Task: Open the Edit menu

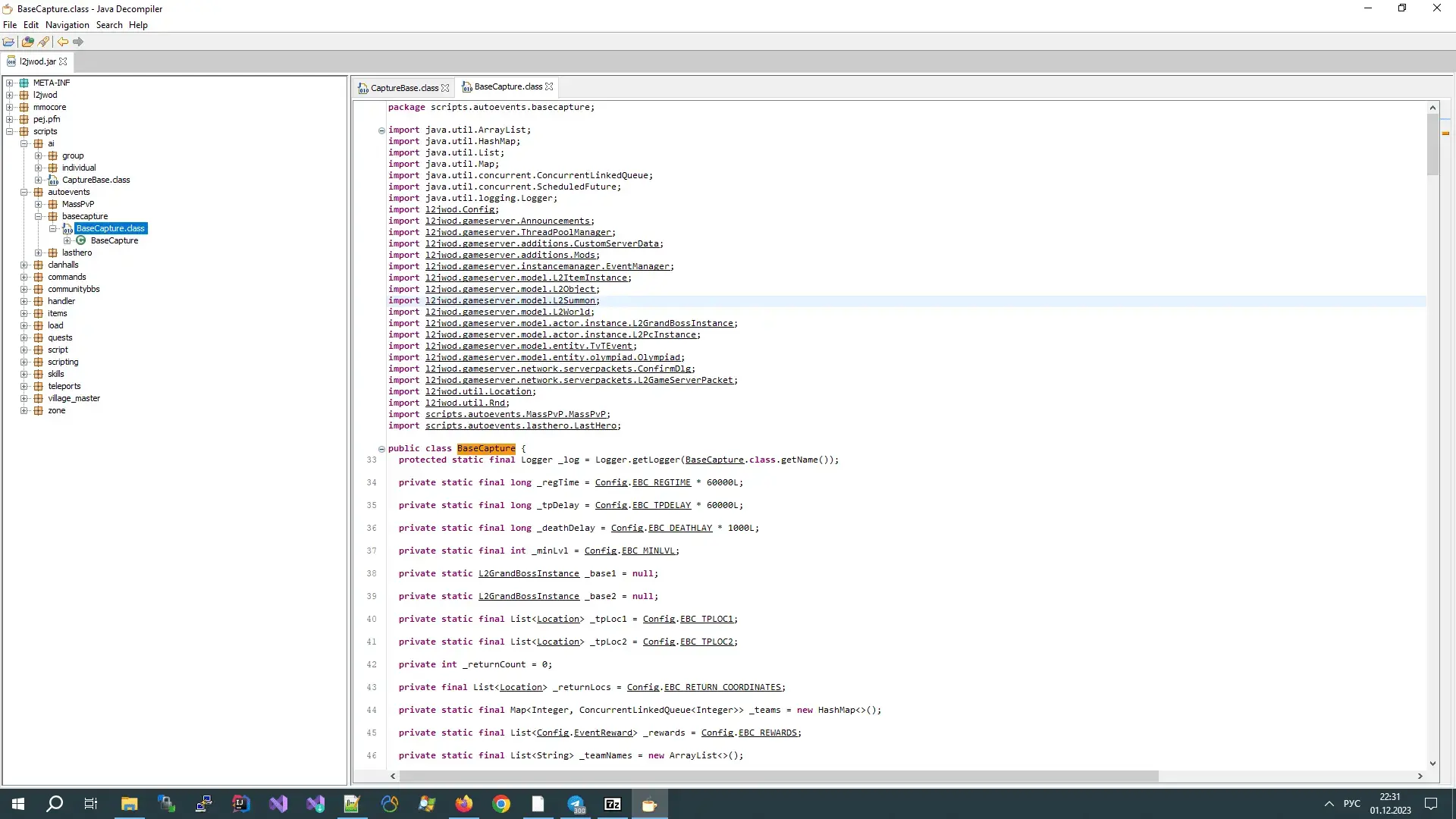Action: (x=31, y=25)
